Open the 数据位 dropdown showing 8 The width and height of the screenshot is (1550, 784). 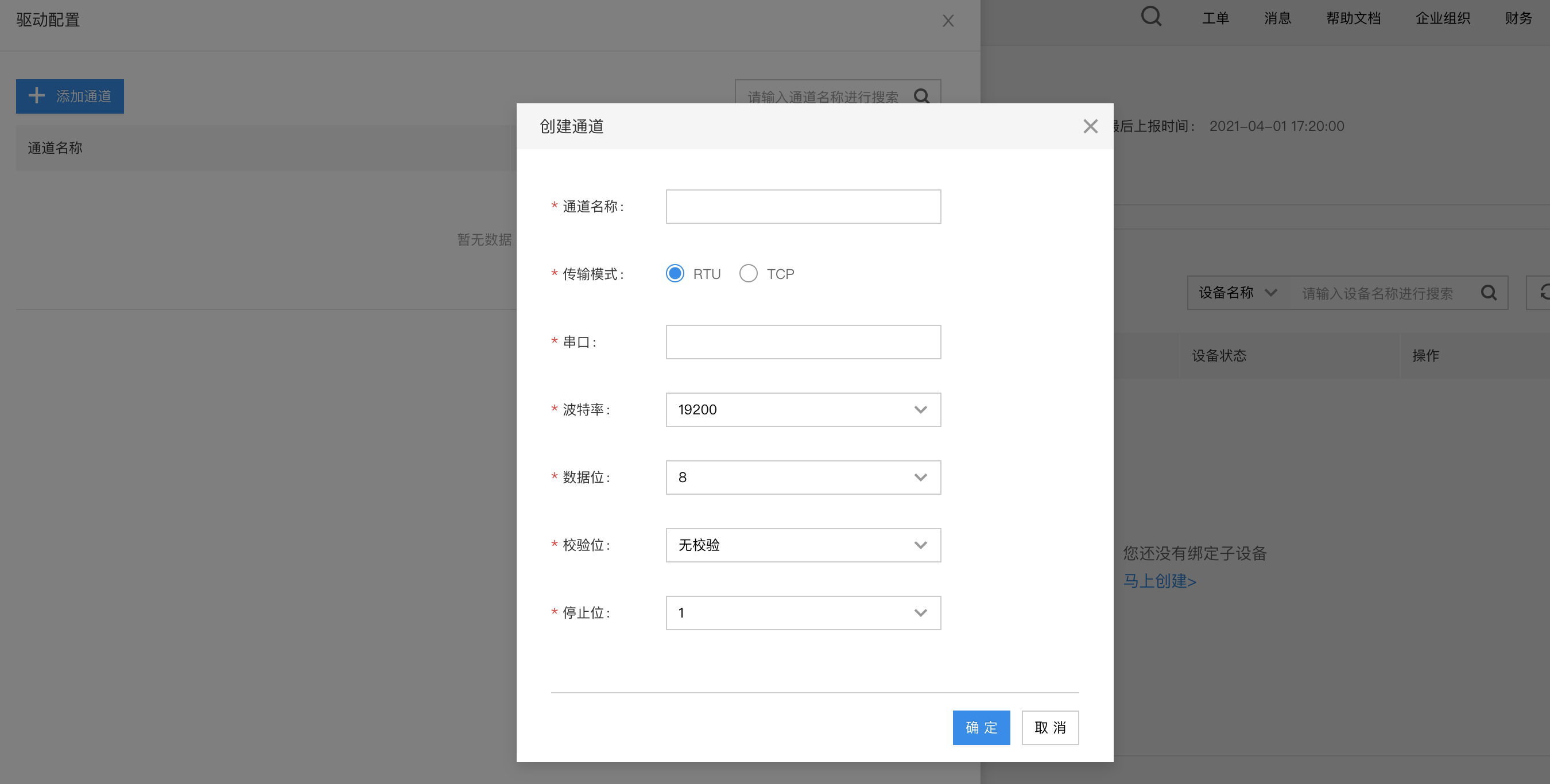tap(803, 478)
